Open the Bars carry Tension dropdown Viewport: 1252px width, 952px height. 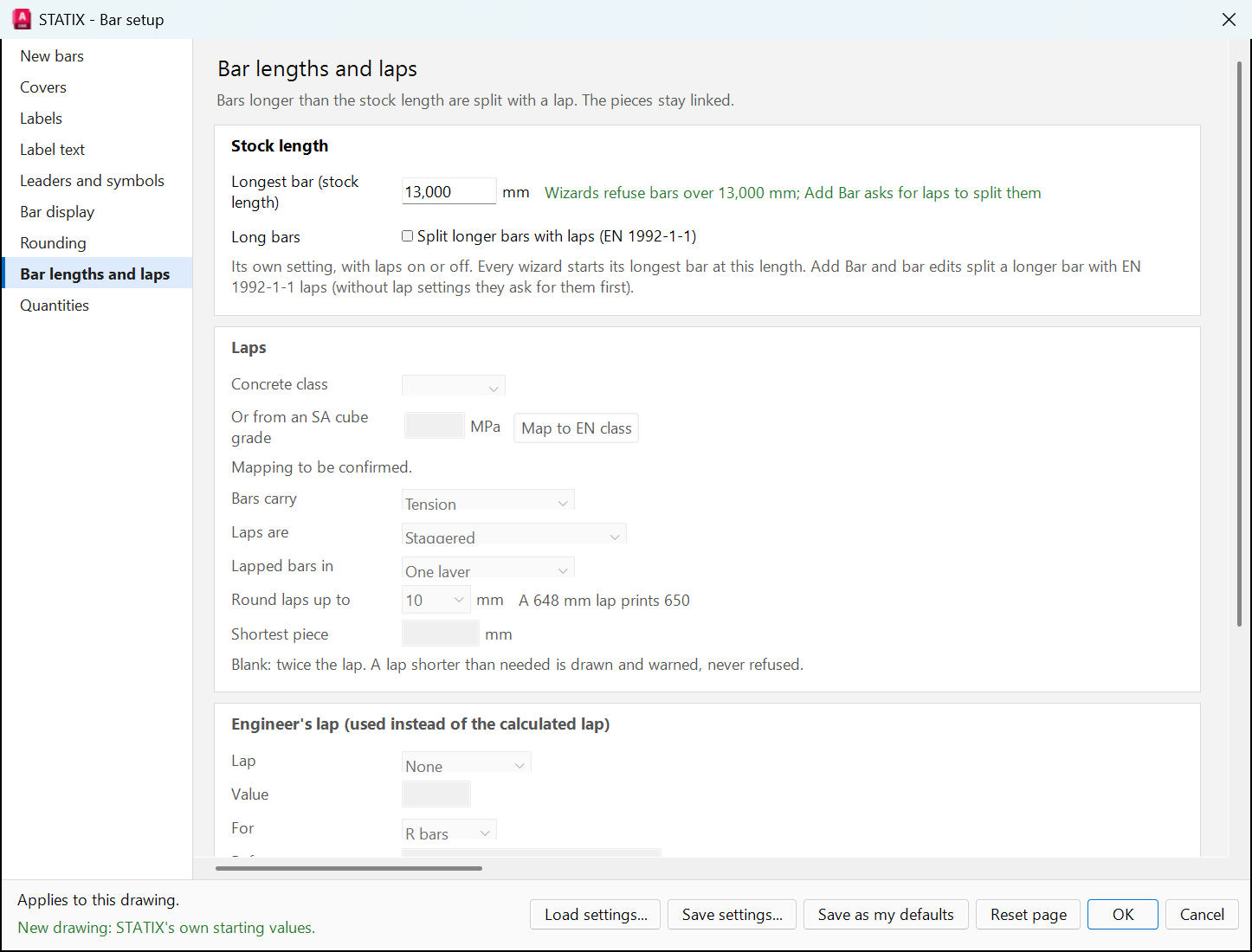[x=488, y=500]
